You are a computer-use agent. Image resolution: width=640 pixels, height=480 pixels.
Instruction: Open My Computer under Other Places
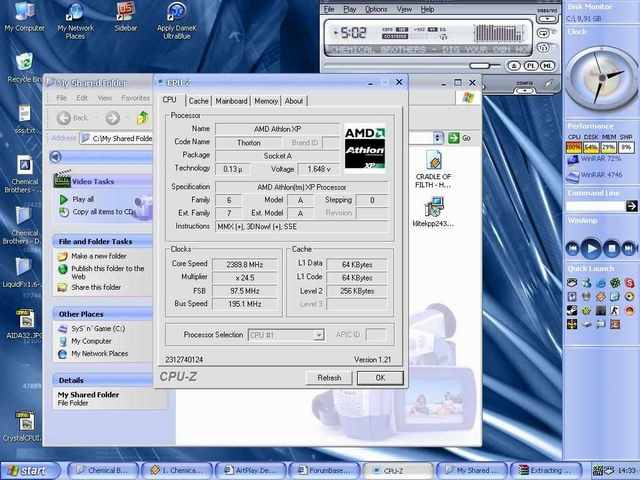click(86, 341)
